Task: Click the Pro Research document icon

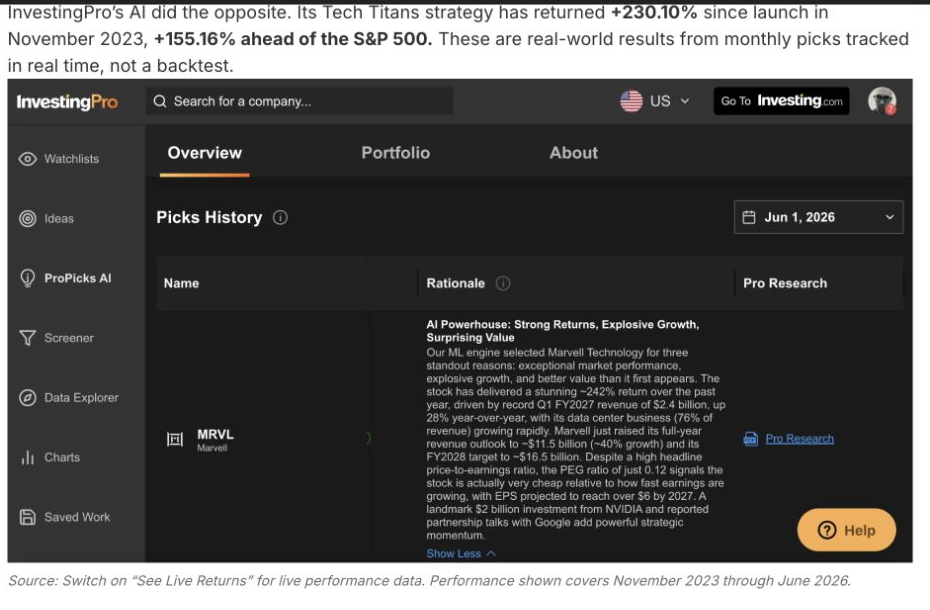Action: [750, 439]
